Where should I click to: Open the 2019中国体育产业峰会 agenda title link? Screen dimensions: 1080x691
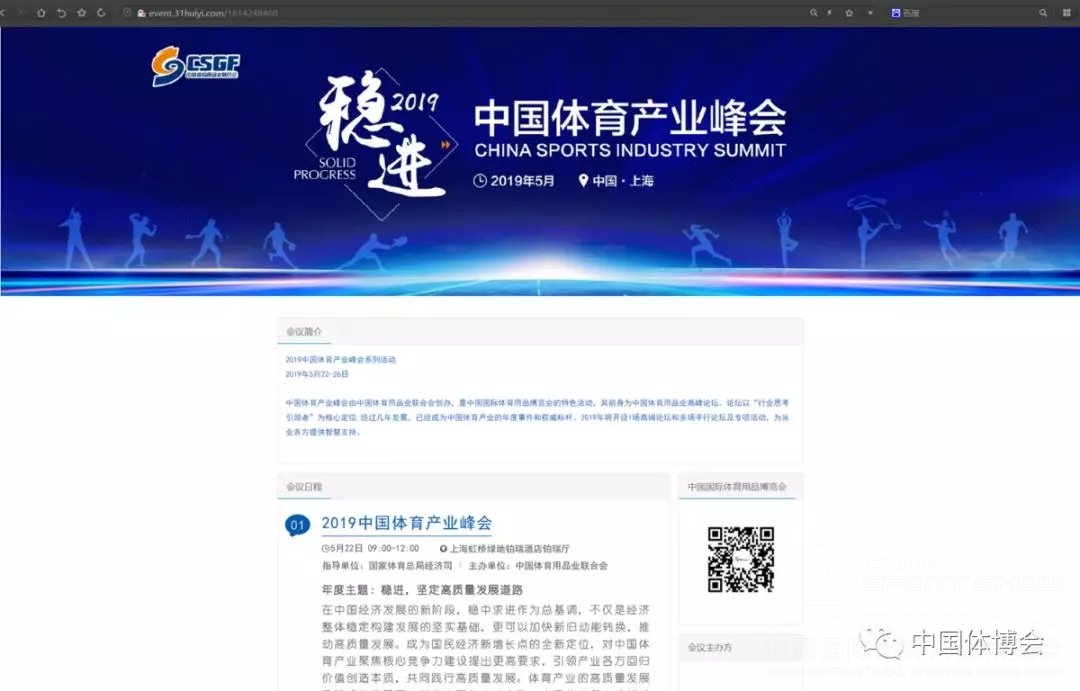pyautogui.click(x=406, y=523)
